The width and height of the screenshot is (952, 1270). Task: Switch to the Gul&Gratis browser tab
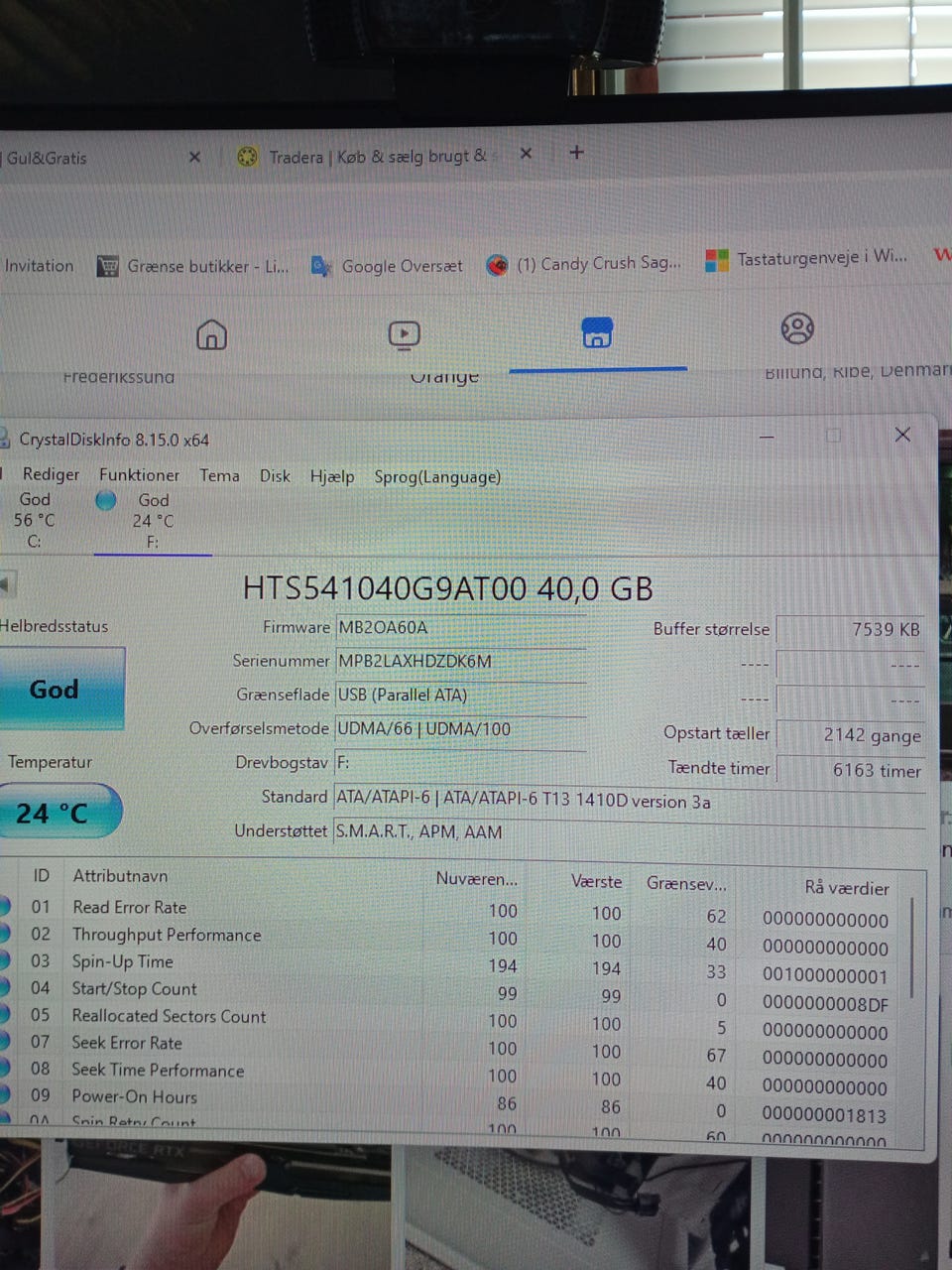click(47, 158)
